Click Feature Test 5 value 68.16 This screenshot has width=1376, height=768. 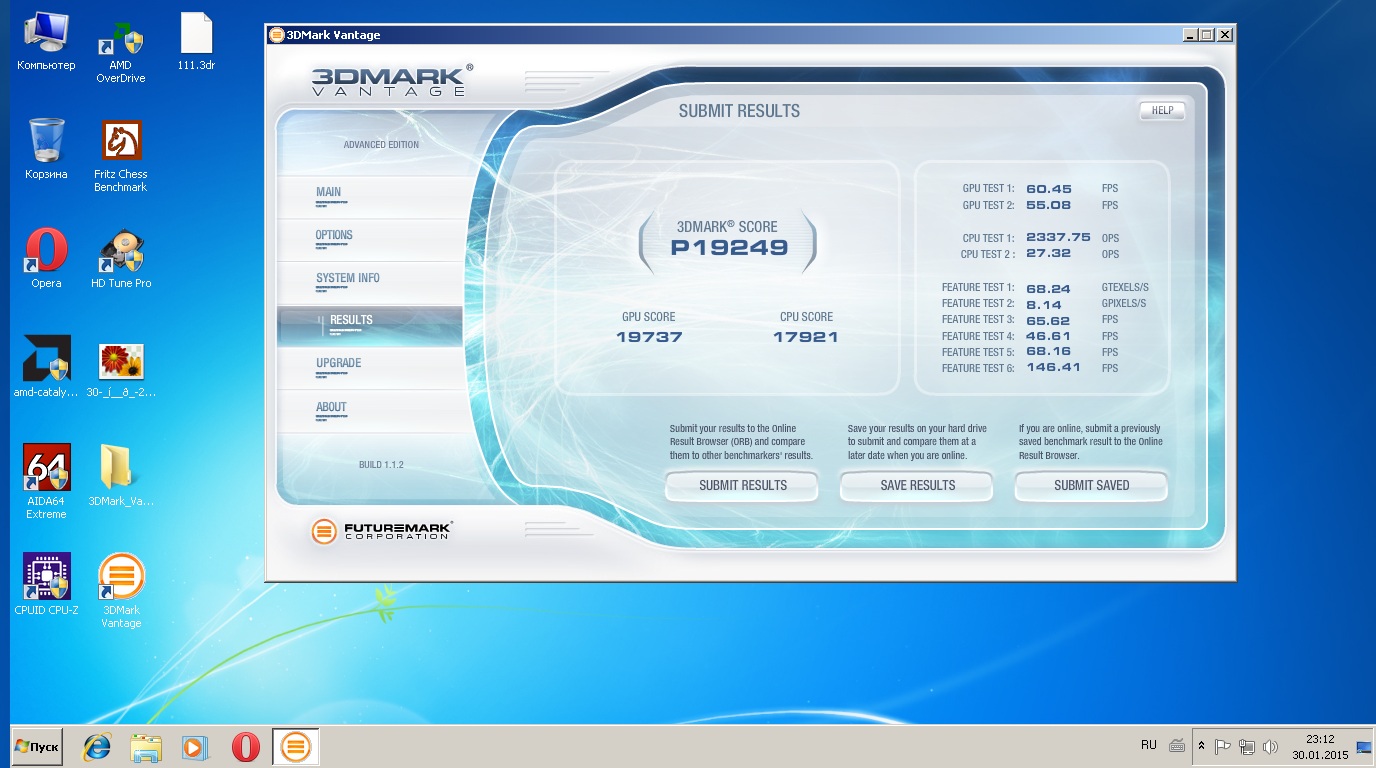pyautogui.click(x=1049, y=352)
